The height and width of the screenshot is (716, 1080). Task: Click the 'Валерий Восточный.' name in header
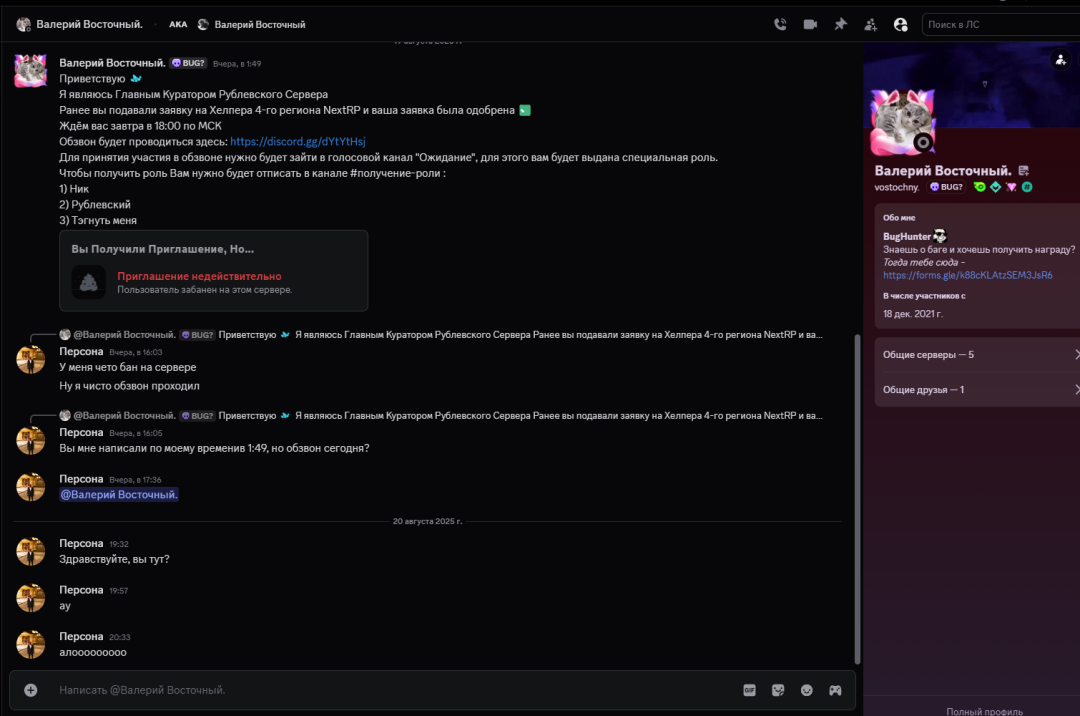[90, 24]
